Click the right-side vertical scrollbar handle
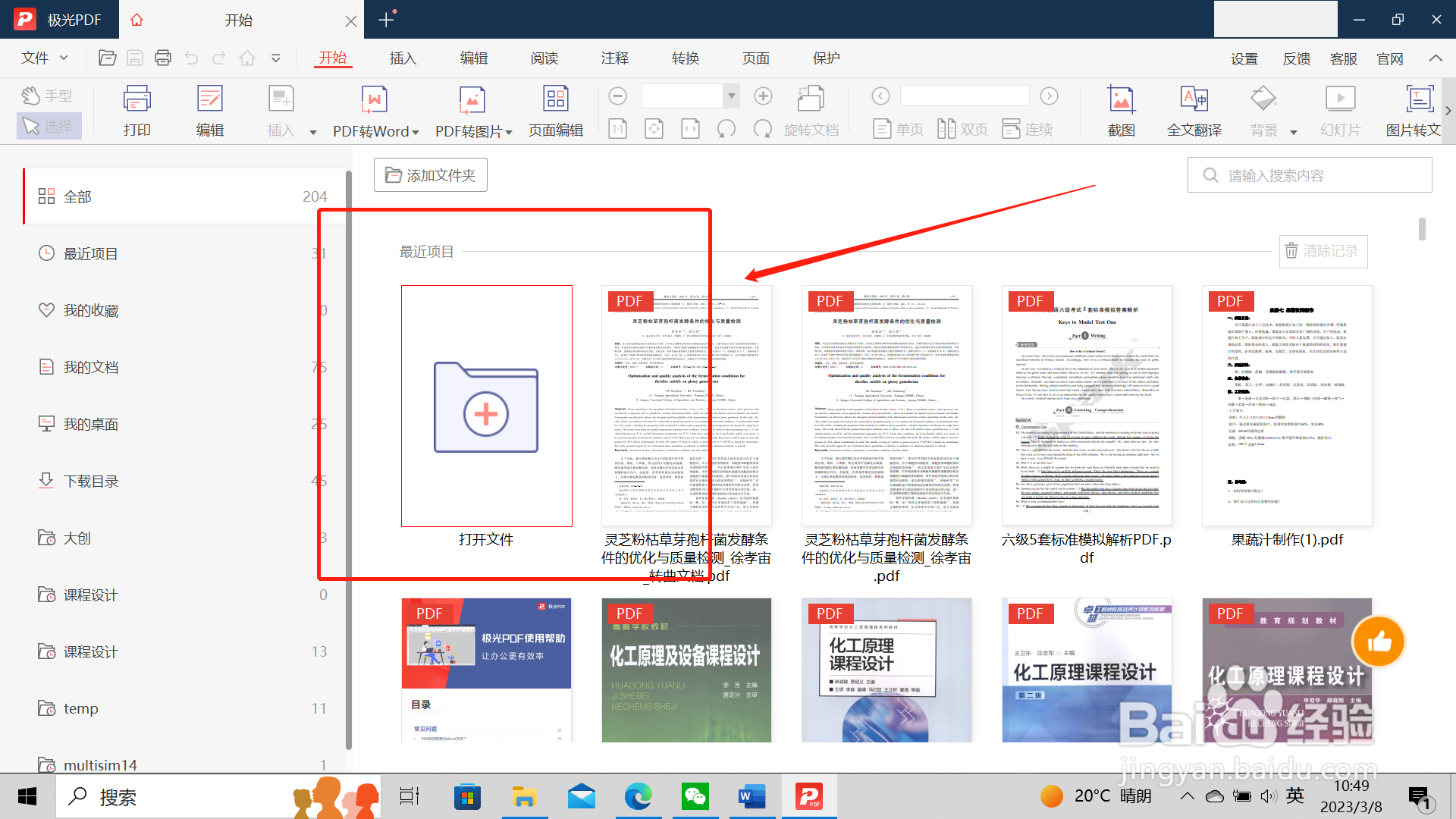The height and width of the screenshot is (819, 1456). 1422,228
